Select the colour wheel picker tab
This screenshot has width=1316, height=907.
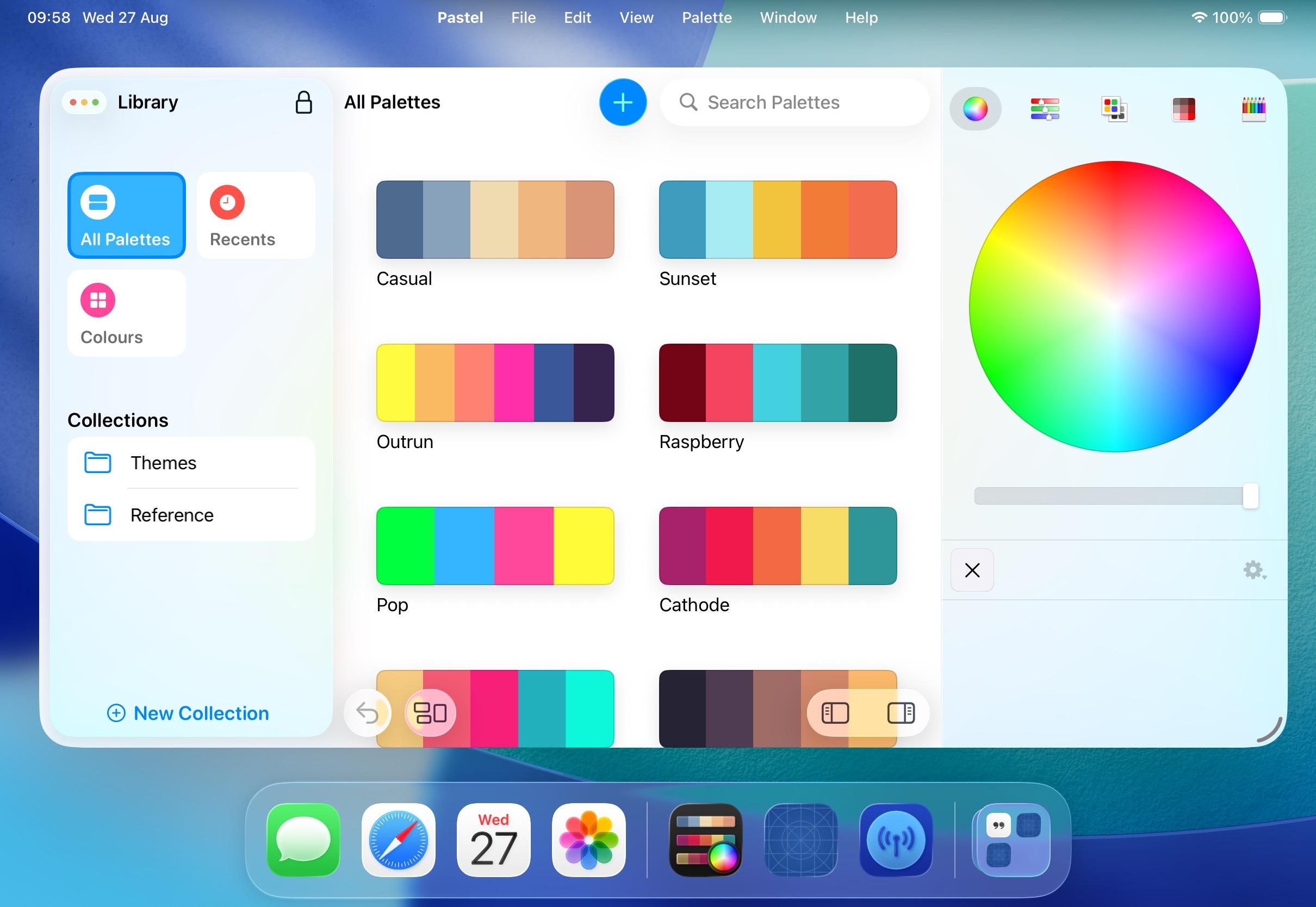tap(975, 109)
